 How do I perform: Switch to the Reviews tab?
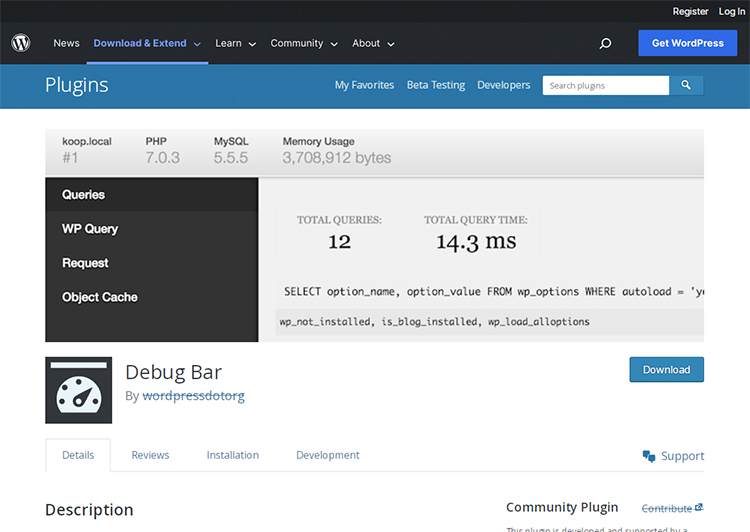pos(150,455)
